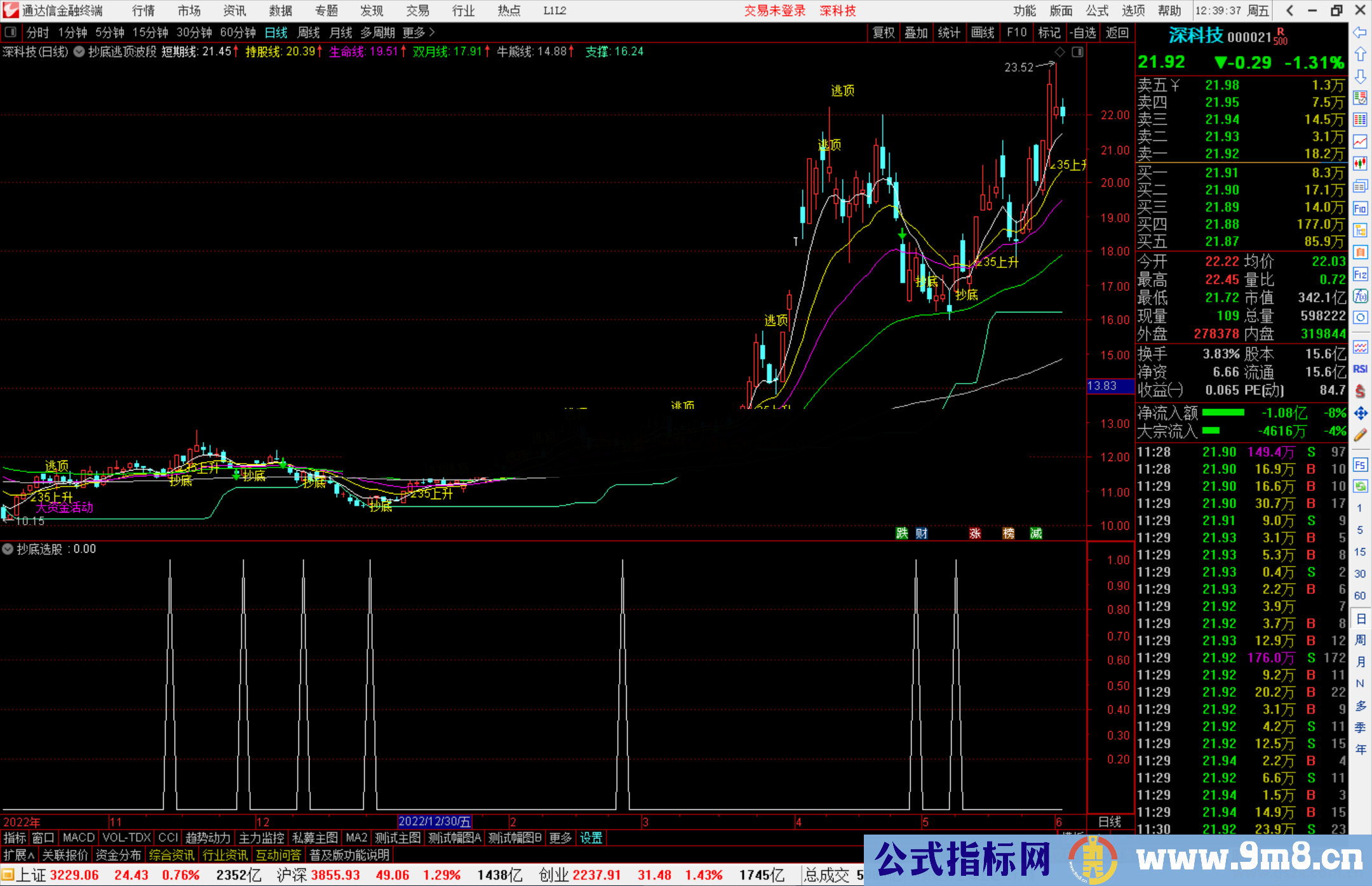Switch to the MACD indicator tab

point(79,838)
